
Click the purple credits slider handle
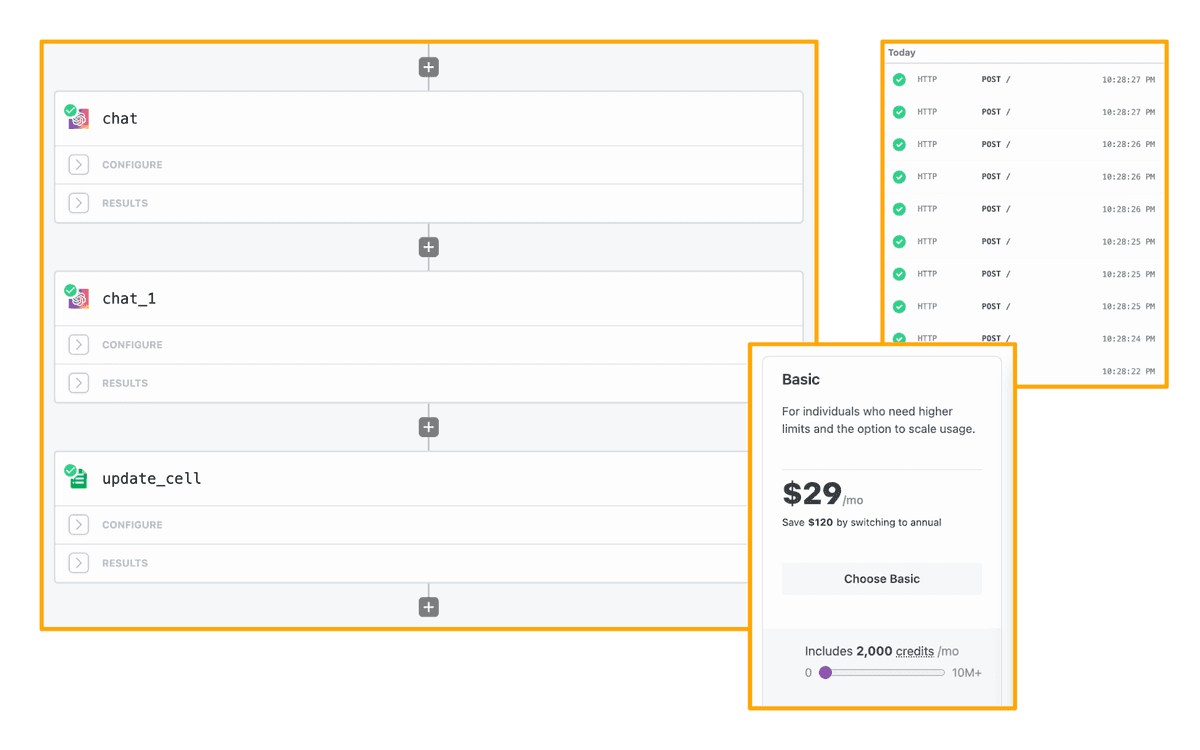[x=825, y=673]
